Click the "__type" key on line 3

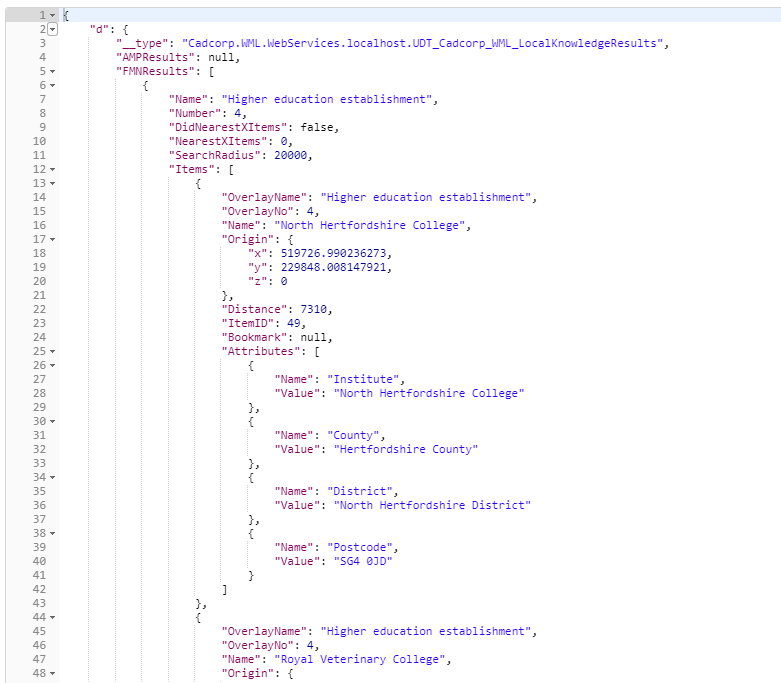[x=142, y=43]
